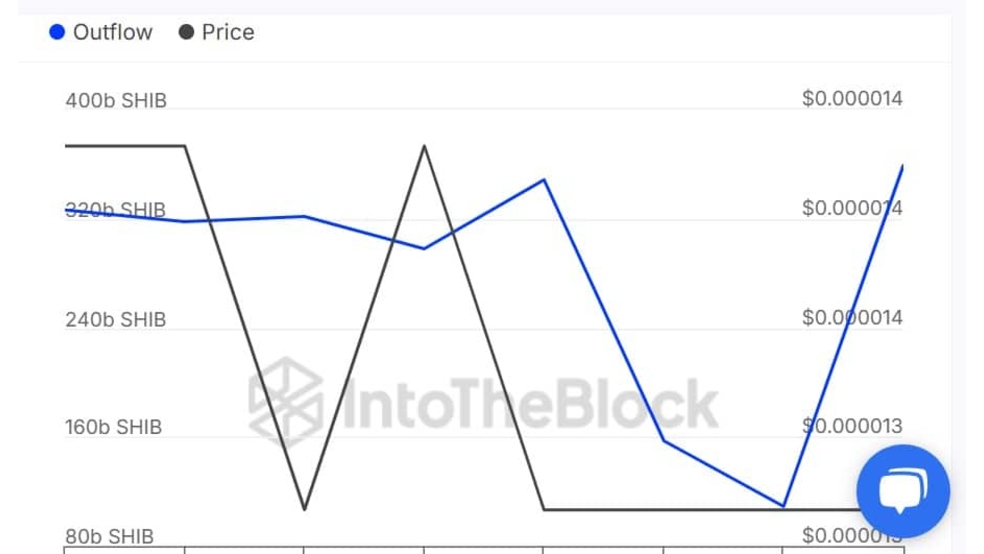Toggle the Outflow series legend label
The width and height of the screenshot is (984, 554).
(x=112, y=33)
